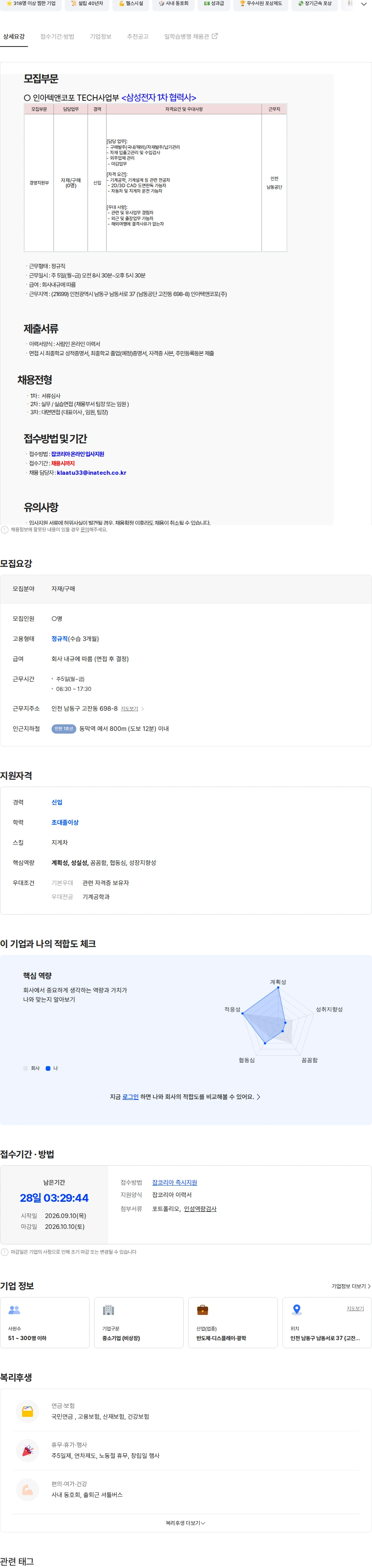The image size is (372, 1568).
Task: Open 기업정보 더보기 link
Action: [x=351, y=1286]
